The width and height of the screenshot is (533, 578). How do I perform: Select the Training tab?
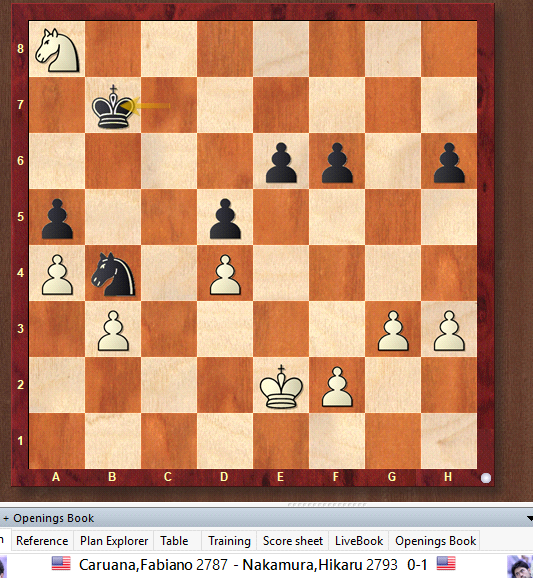tap(229, 541)
